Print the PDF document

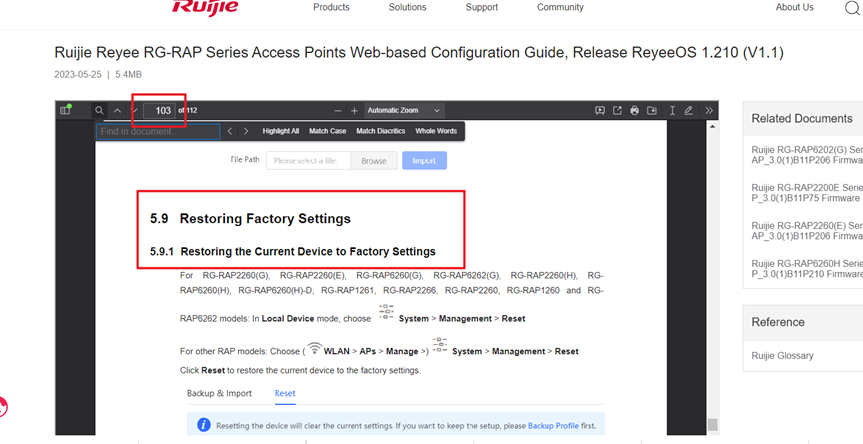click(x=635, y=111)
